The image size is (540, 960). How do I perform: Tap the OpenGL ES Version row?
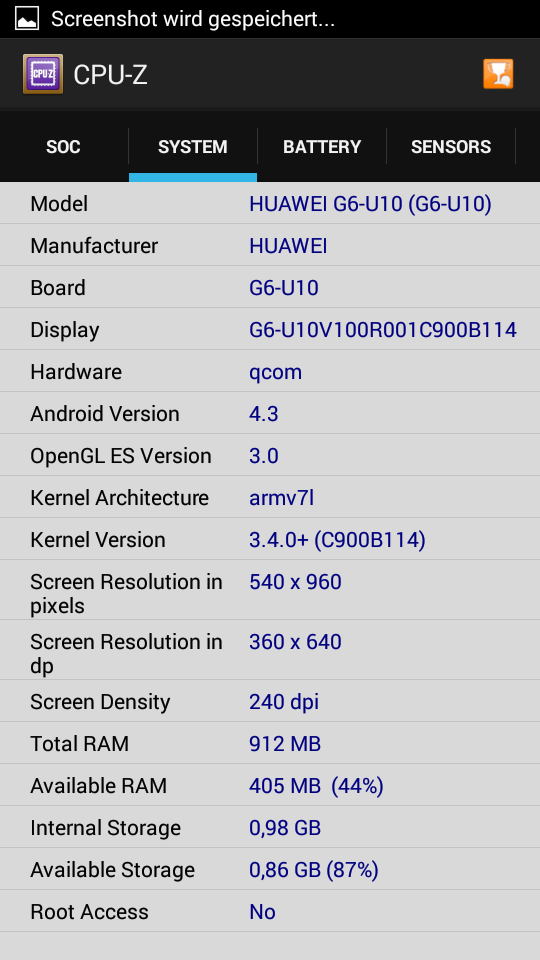270,456
